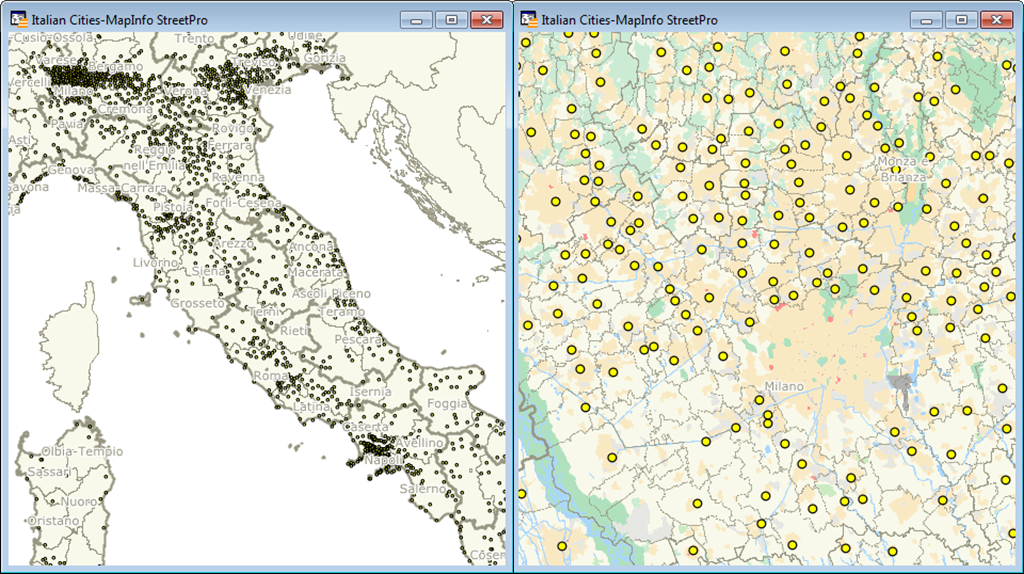
Task: Click the 'Ascoli Piceno' map label
Action: tap(331, 294)
